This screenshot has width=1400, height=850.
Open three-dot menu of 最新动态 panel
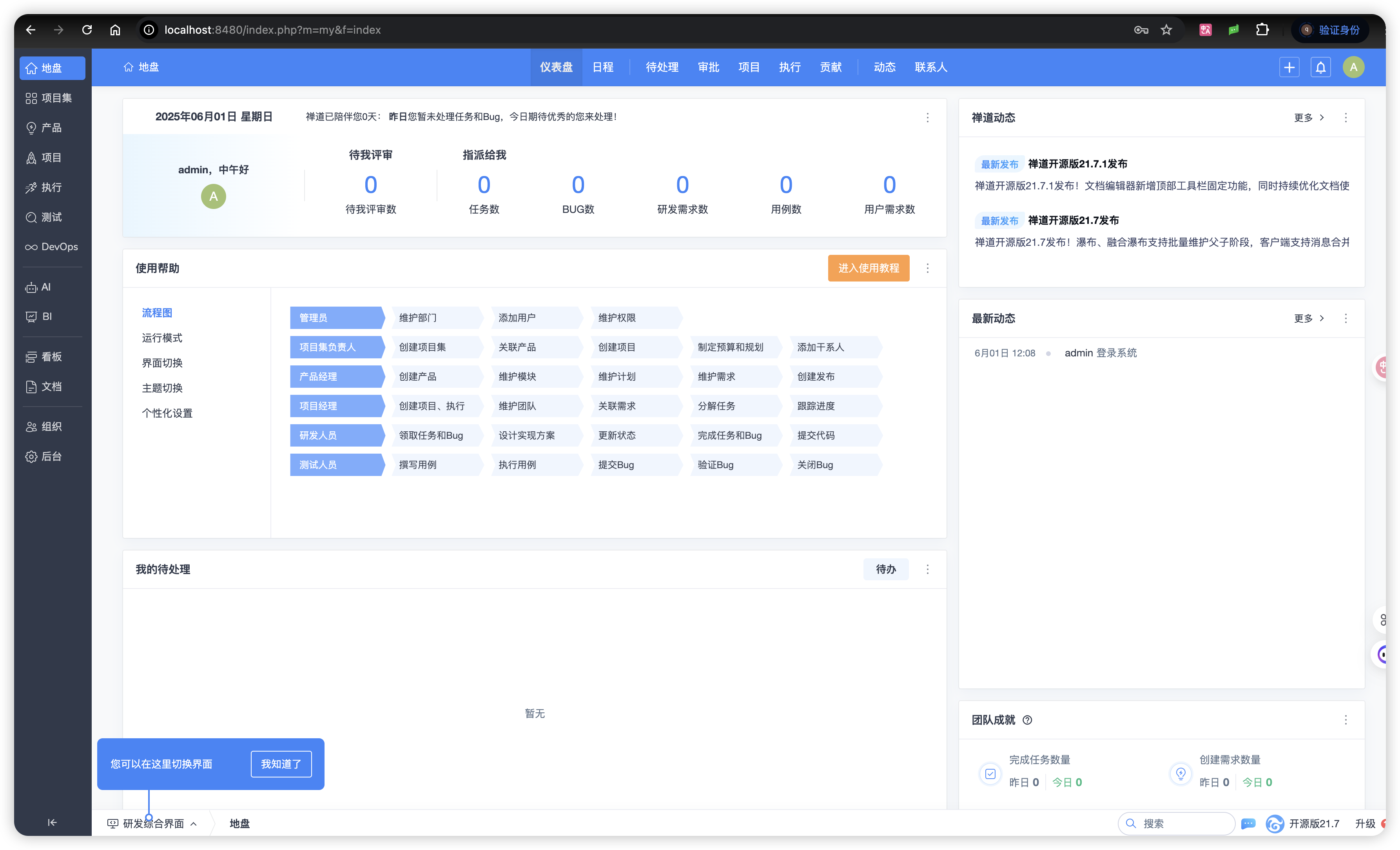pyautogui.click(x=1346, y=318)
